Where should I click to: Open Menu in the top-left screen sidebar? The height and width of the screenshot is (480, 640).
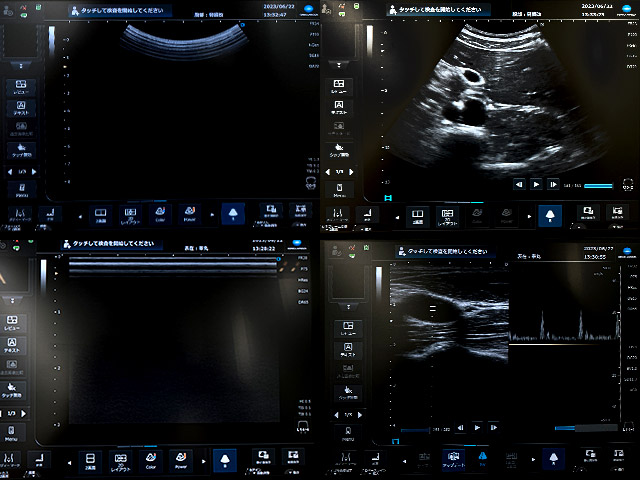coord(22,190)
